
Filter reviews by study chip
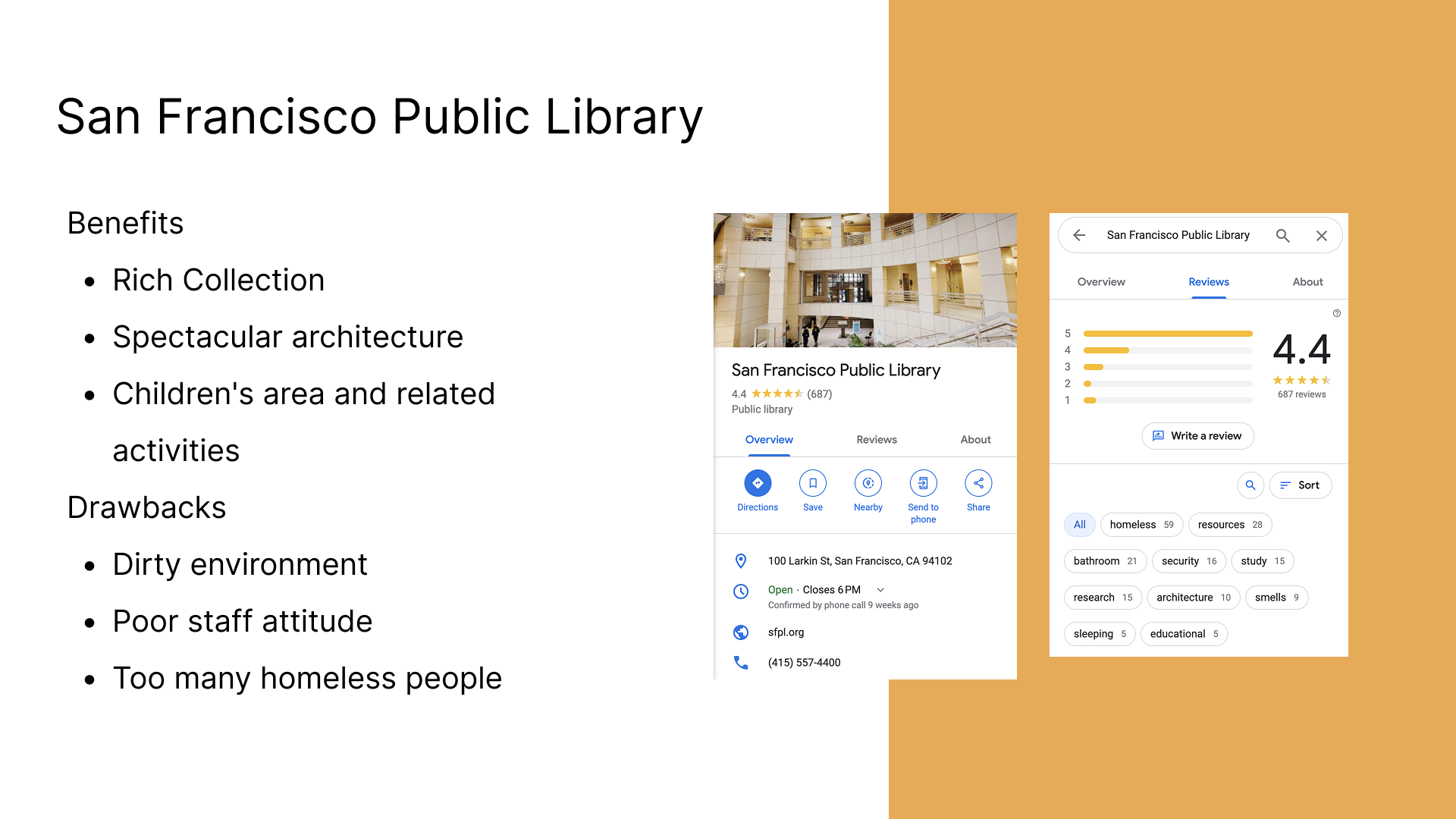(1263, 561)
